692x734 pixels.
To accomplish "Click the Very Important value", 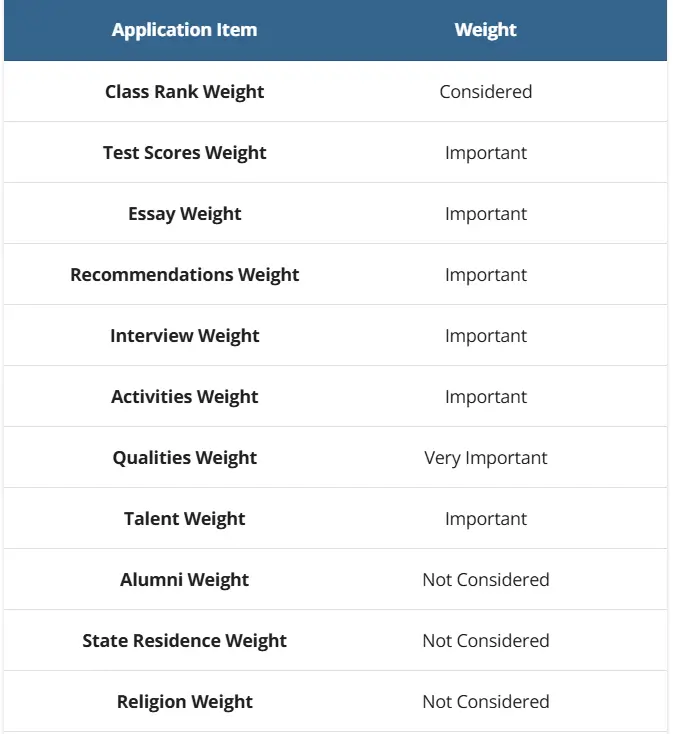I will pyautogui.click(x=485, y=458).
